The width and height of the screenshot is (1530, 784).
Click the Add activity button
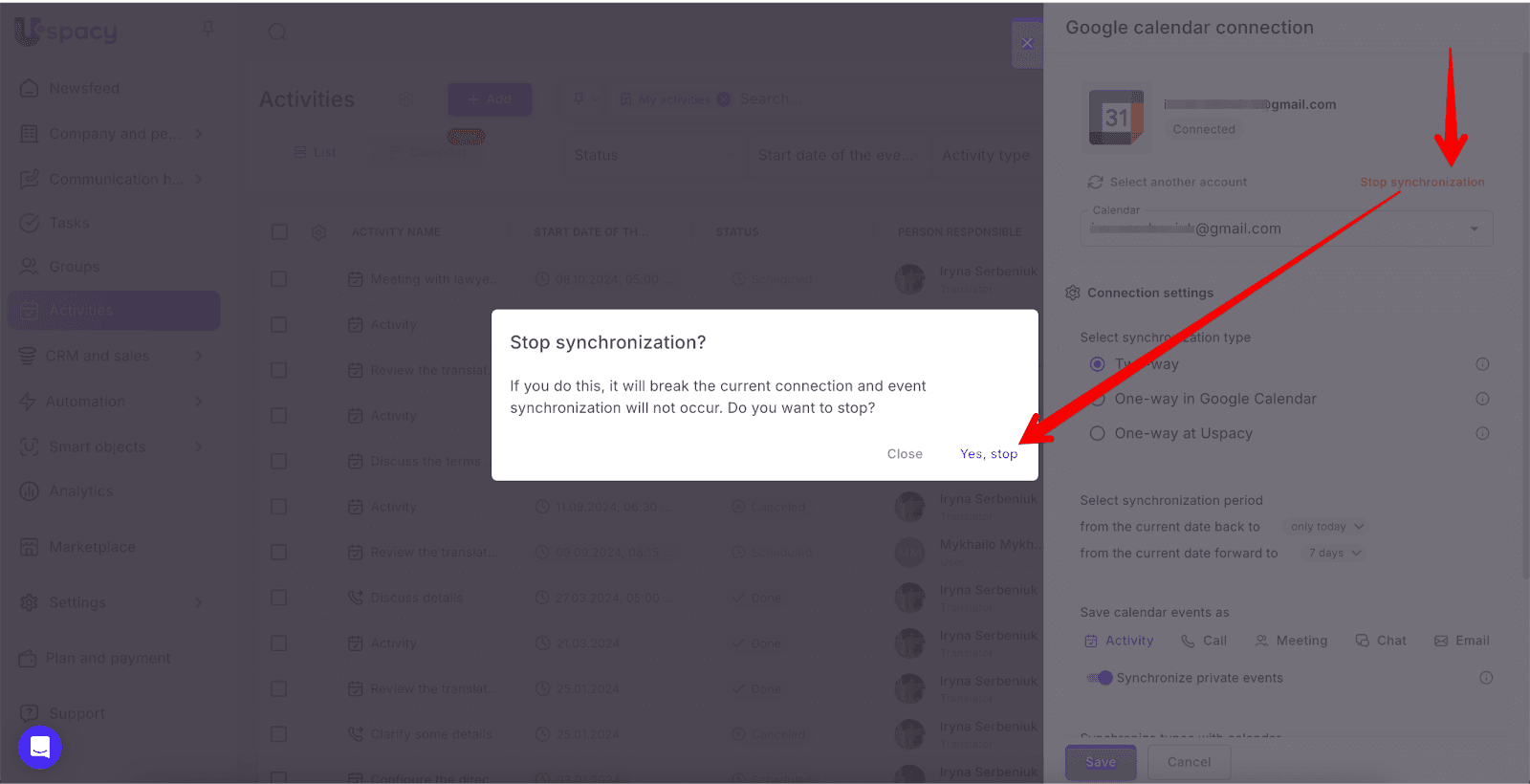[x=490, y=99]
